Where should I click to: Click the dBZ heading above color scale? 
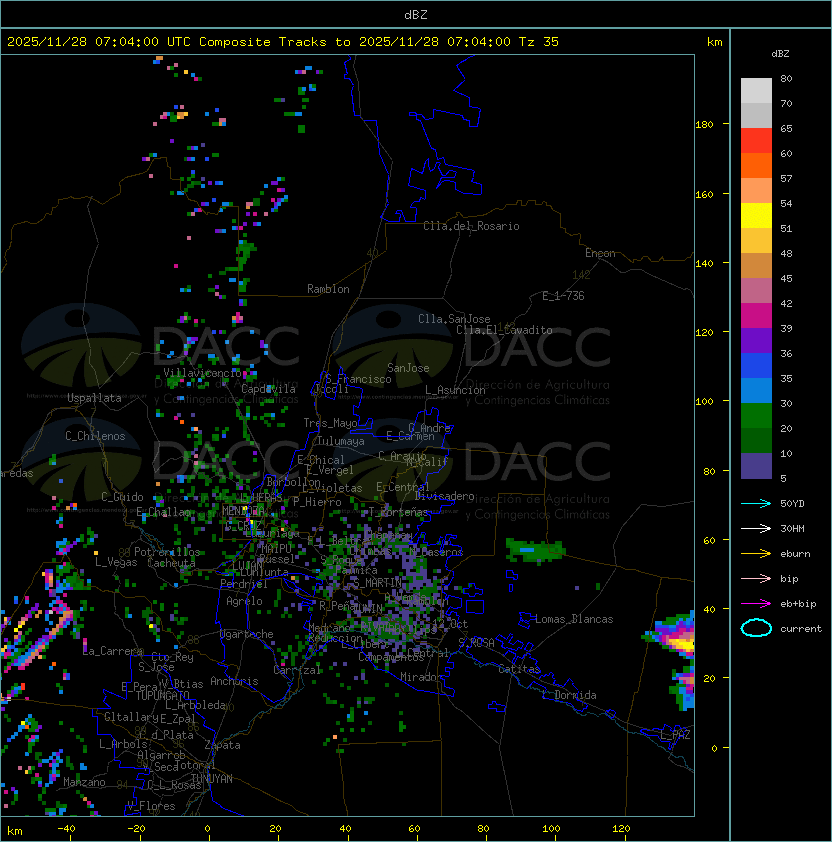click(x=780, y=54)
